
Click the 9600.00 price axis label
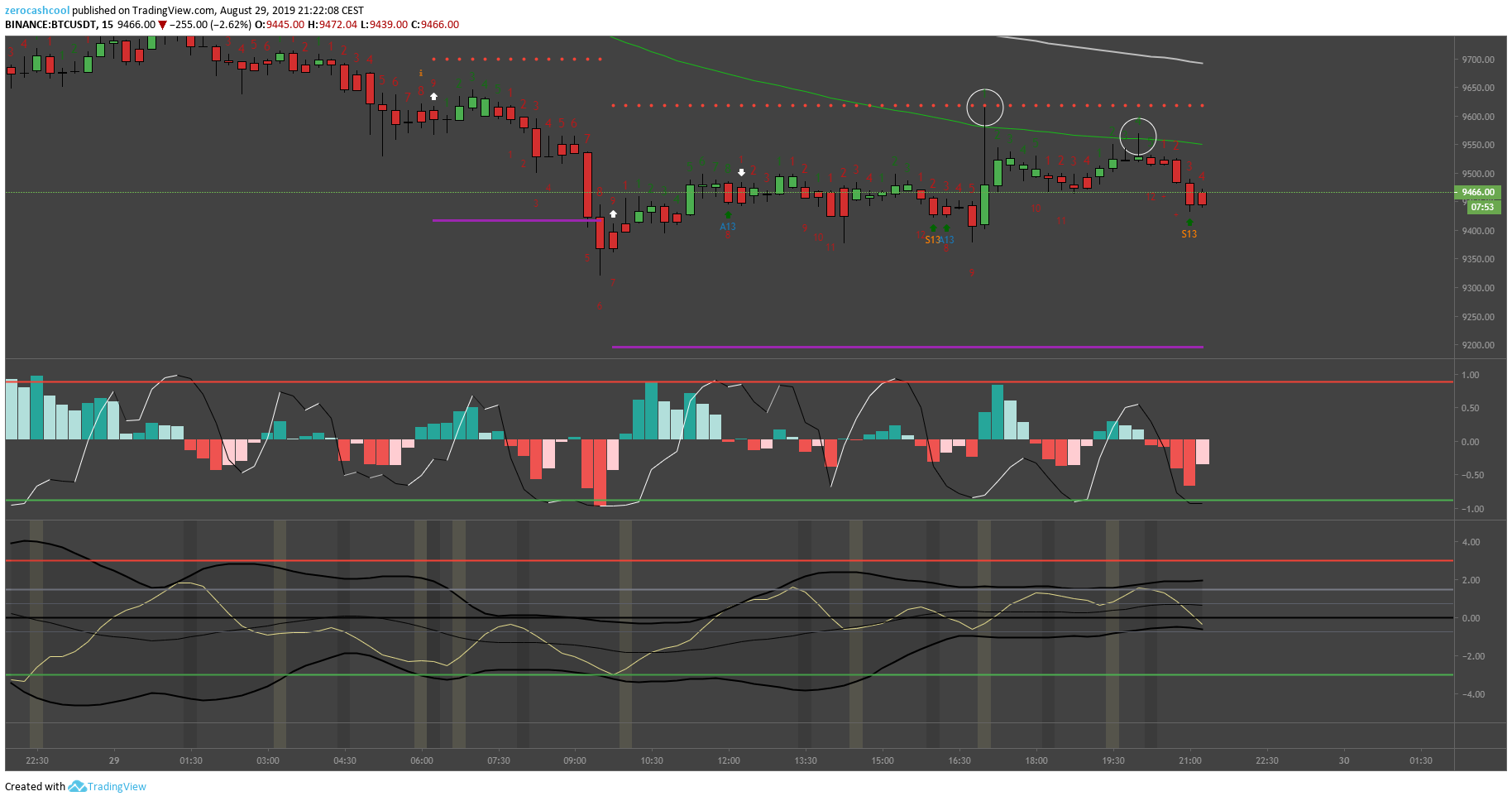click(x=1478, y=117)
